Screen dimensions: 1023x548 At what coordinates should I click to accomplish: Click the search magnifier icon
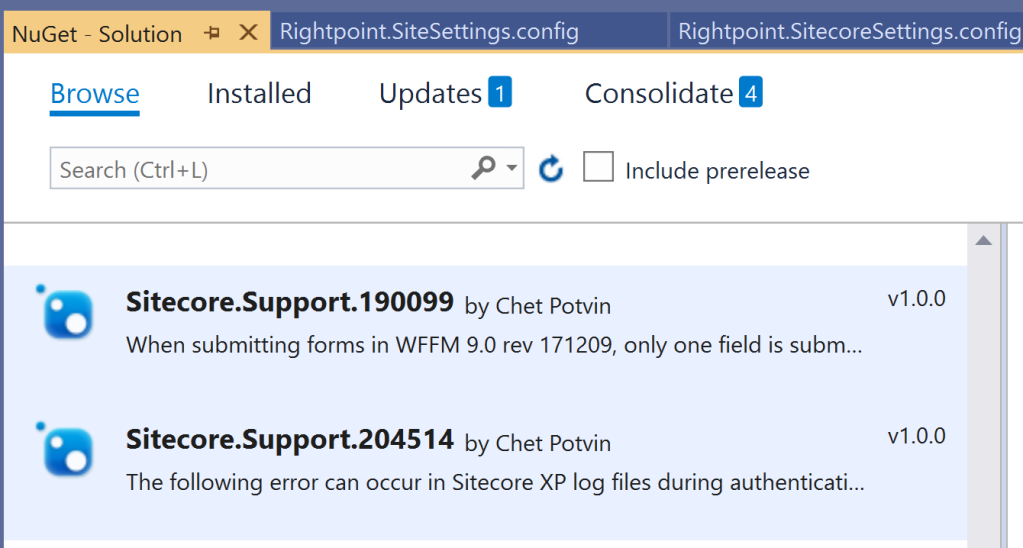pos(483,168)
